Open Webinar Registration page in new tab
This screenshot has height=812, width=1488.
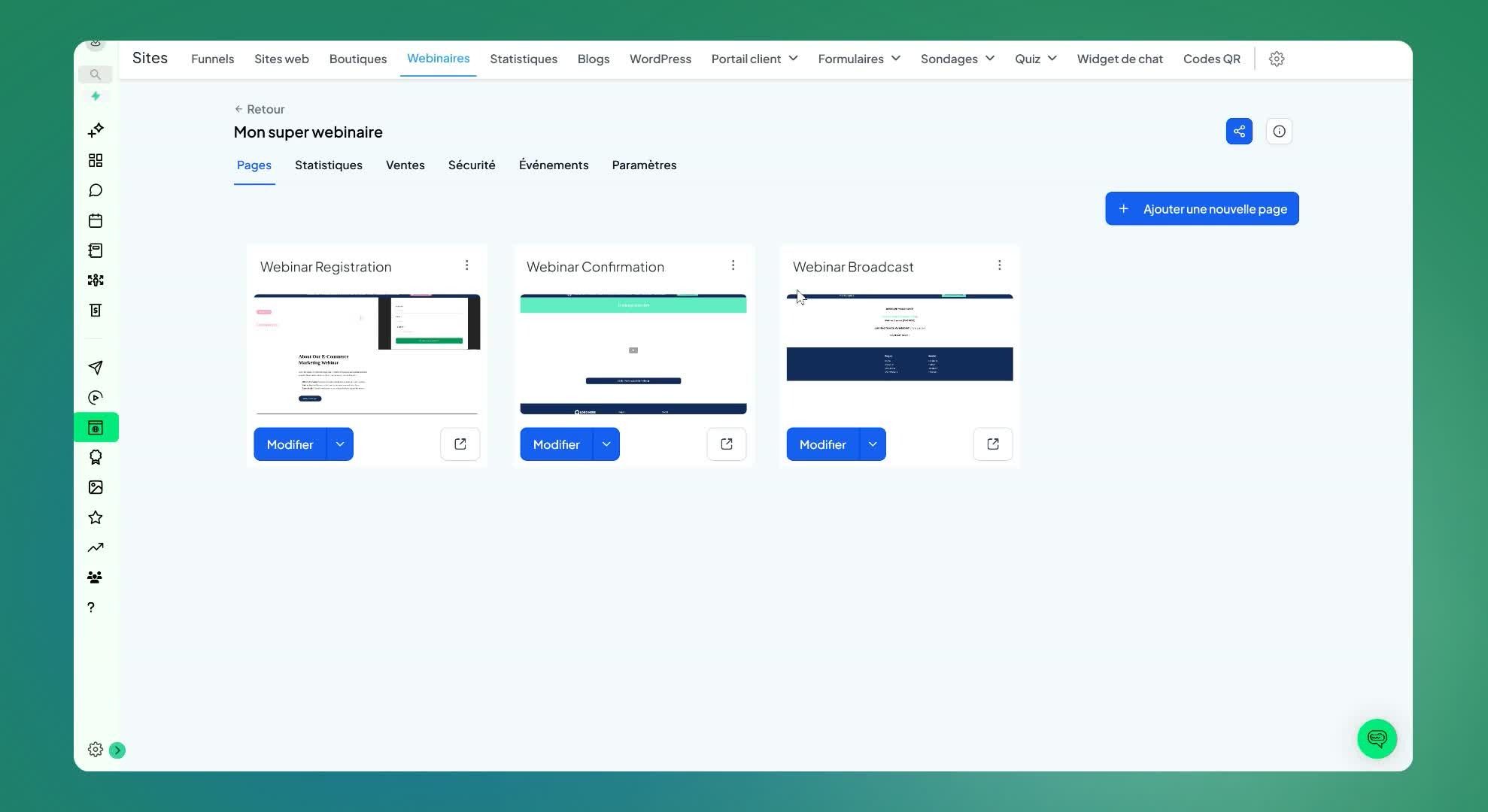click(x=460, y=444)
